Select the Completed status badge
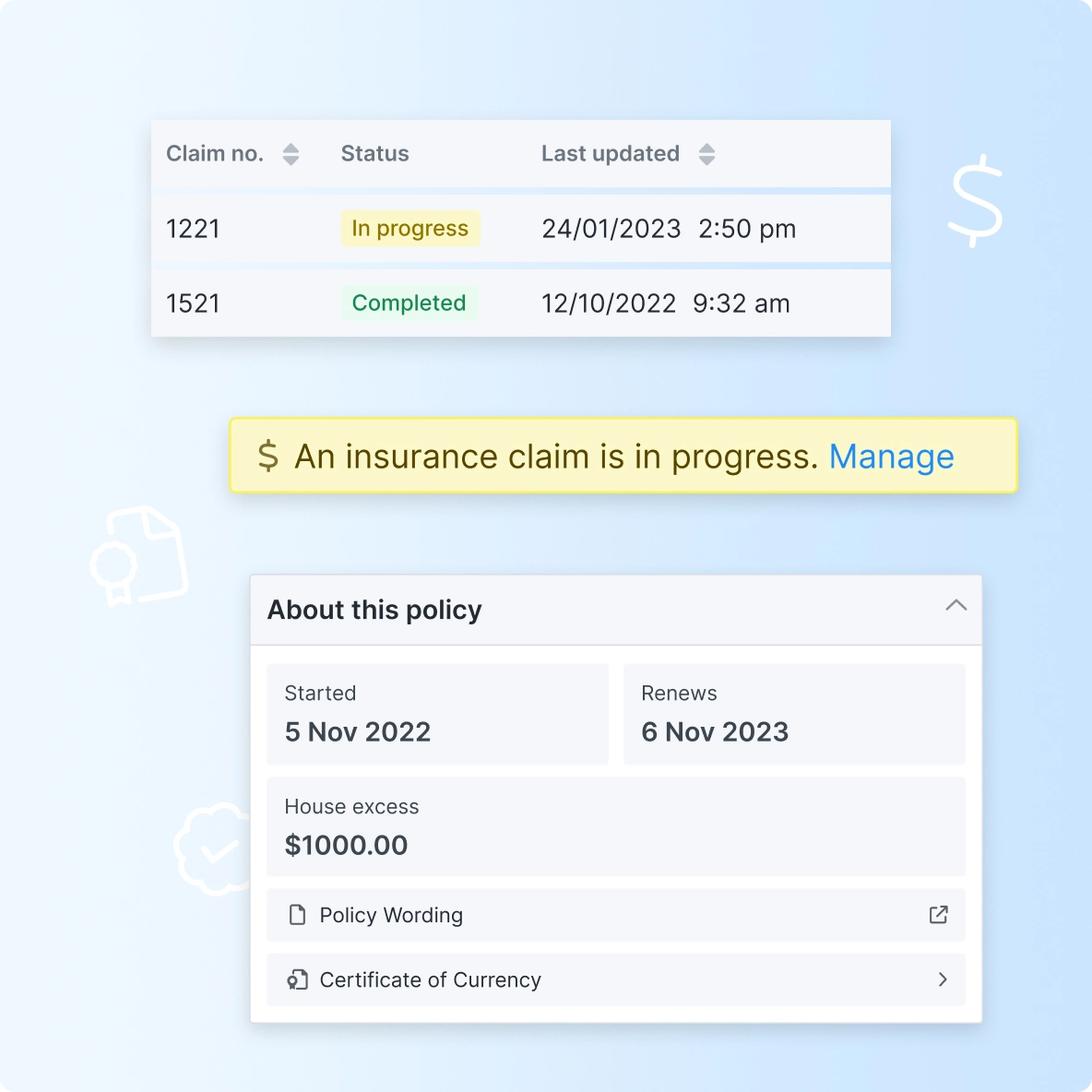 point(409,303)
